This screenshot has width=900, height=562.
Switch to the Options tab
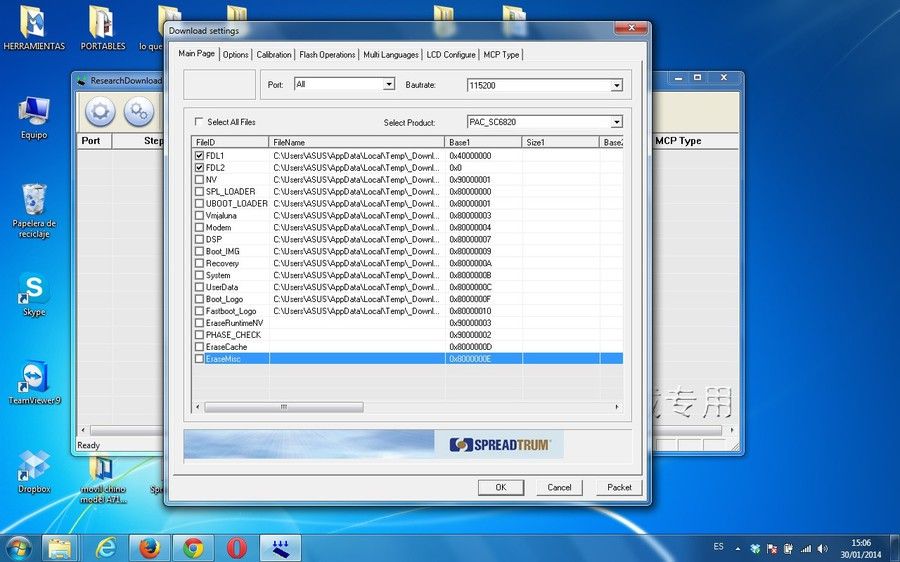tap(235, 55)
